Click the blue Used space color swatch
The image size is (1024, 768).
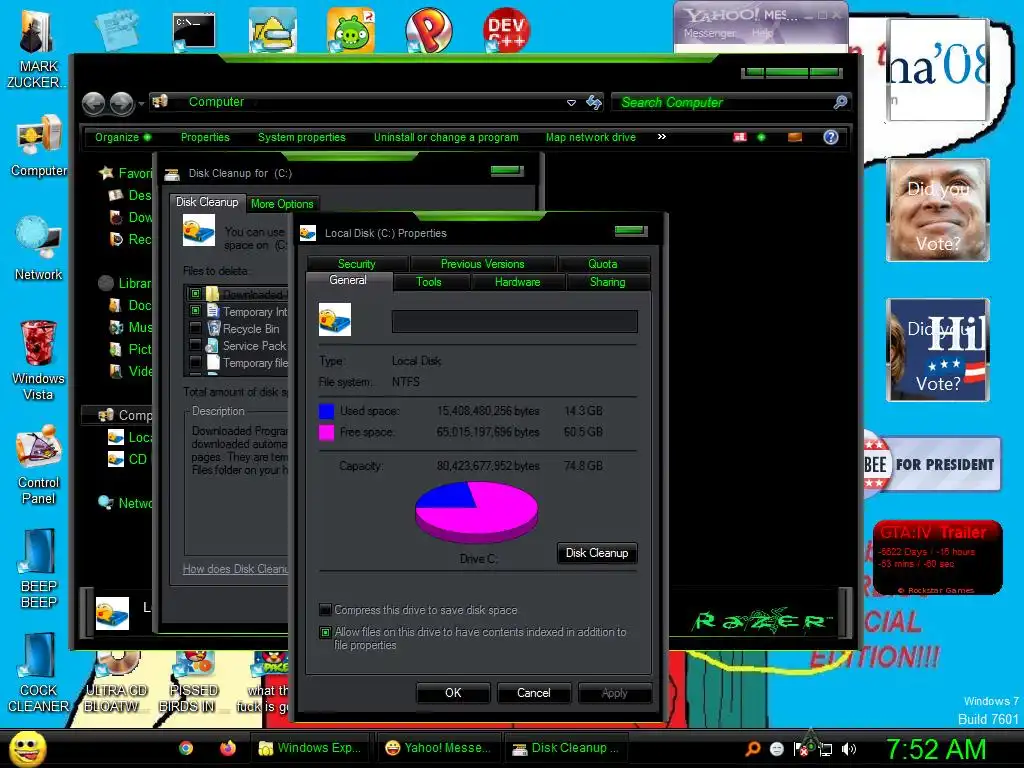click(327, 411)
